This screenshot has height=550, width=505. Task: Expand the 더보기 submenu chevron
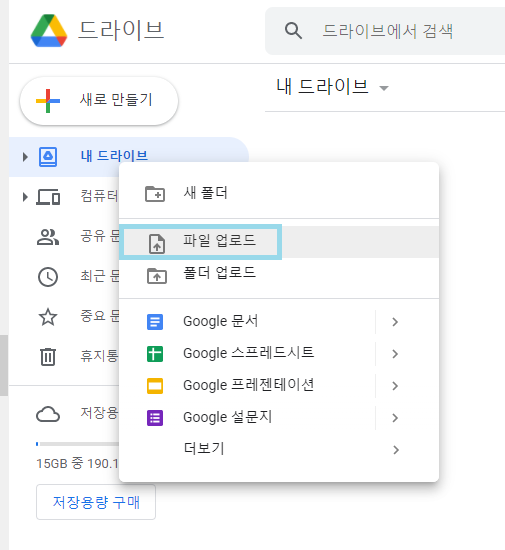click(396, 450)
